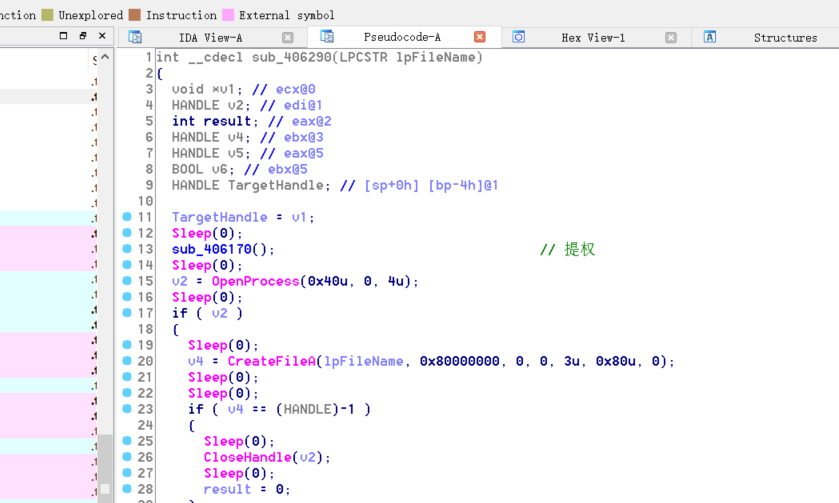Close the left side panel
This screenshot has width=839, height=503.
pyautogui.click(x=102, y=36)
